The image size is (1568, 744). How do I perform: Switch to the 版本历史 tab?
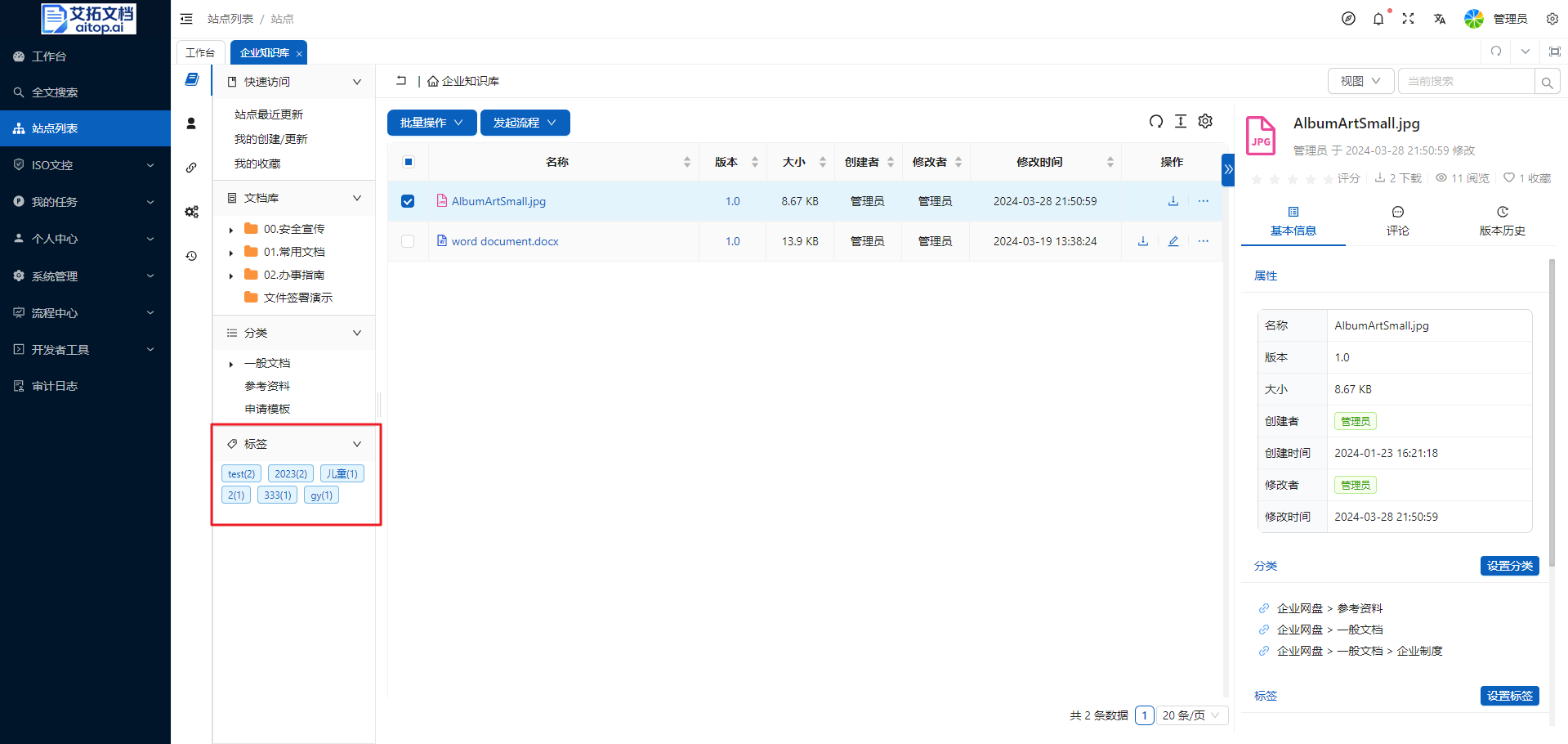pyautogui.click(x=1502, y=221)
